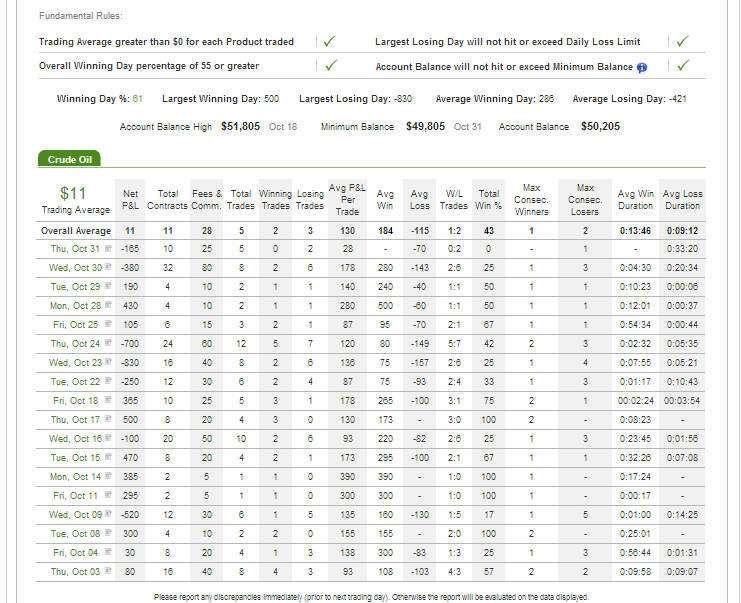Viewport: 741px width, 603px height.
Task: Click the Avg Win column header
Action: point(385,200)
